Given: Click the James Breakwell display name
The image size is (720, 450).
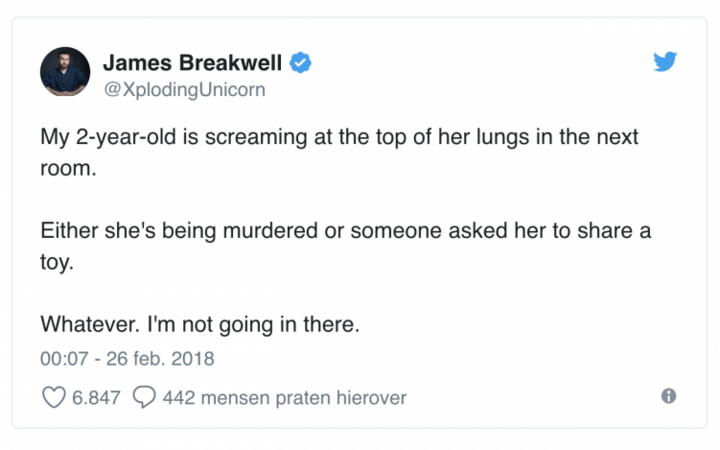Looking at the screenshot, I should pyautogui.click(x=192, y=63).
